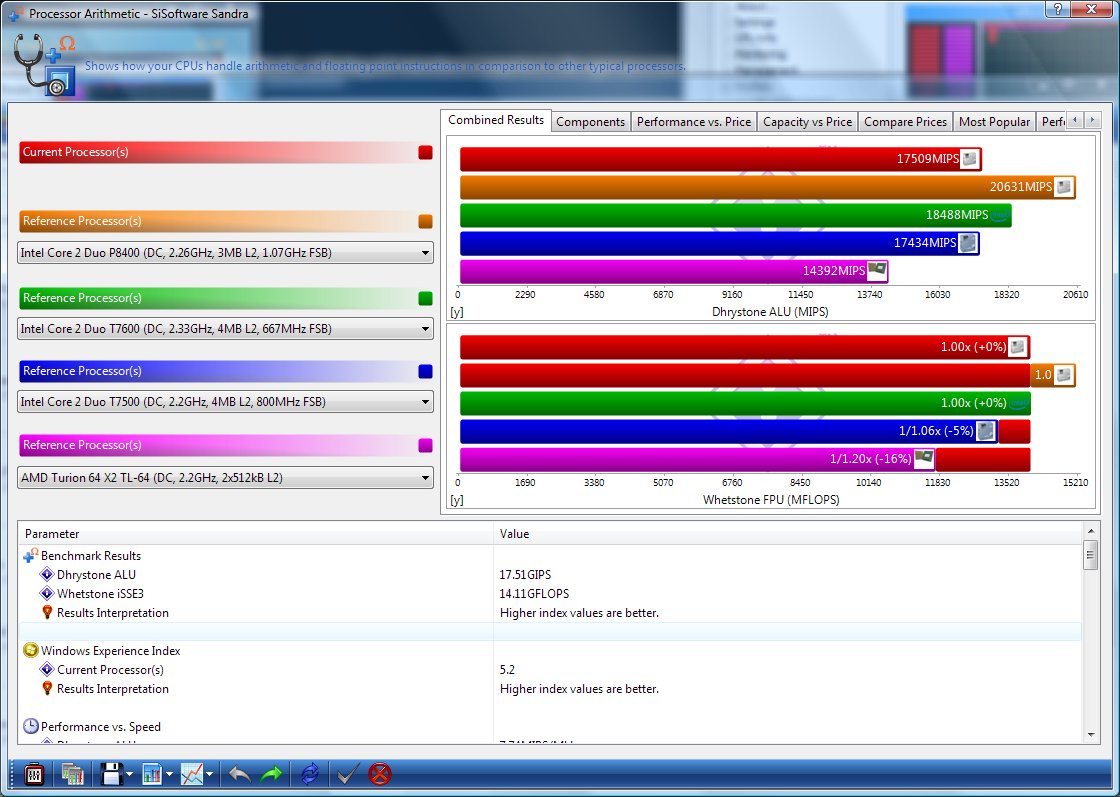The width and height of the screenshot is (1120, 797).
Task: Toggle the red Current Processor(s) checkbox square
Action: coord(426,152)
